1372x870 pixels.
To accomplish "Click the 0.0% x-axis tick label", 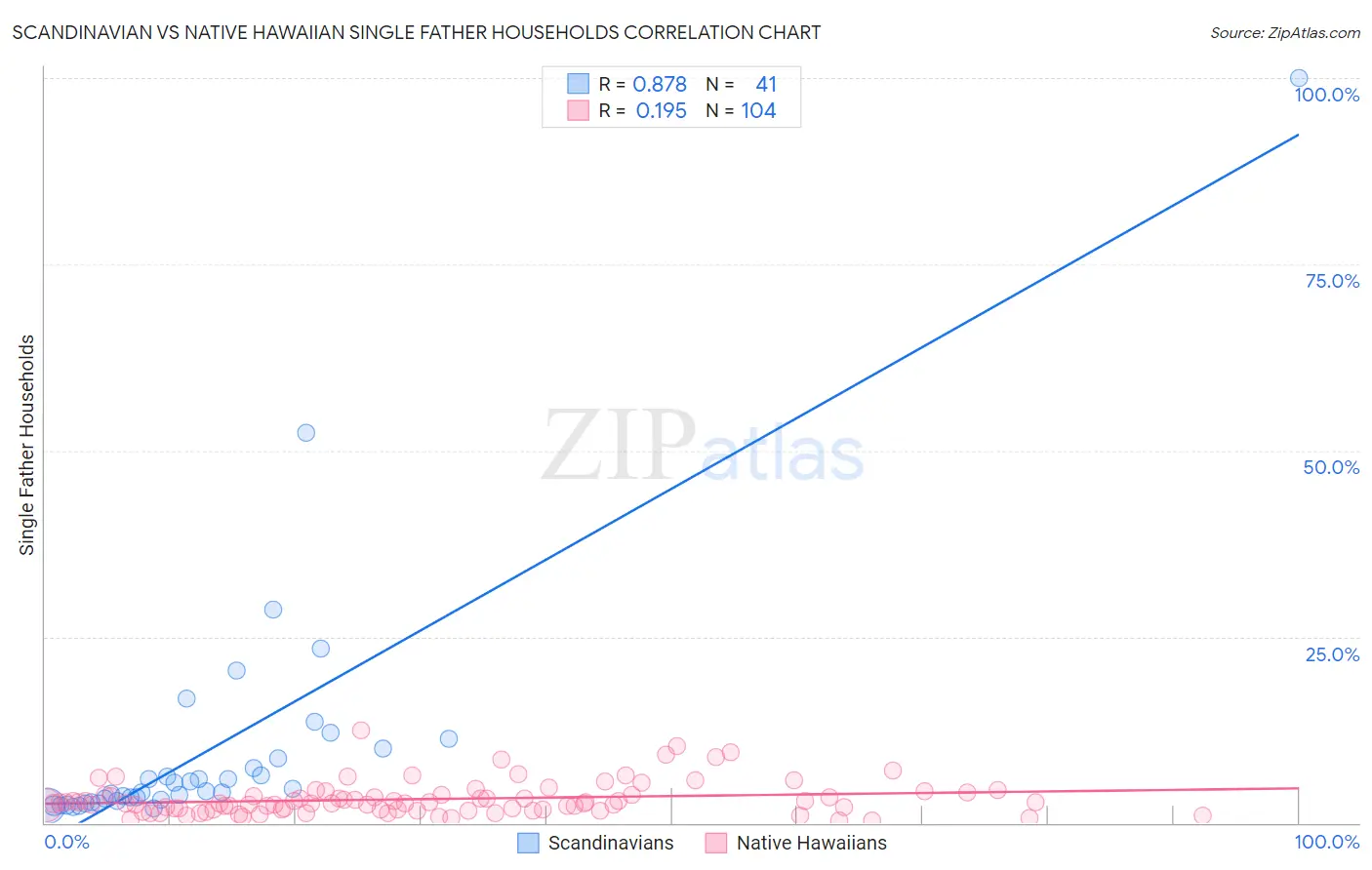I will 67,842.
